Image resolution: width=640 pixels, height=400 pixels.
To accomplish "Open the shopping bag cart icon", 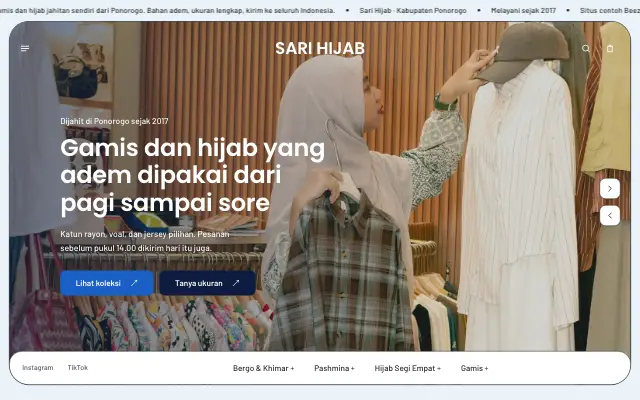I will (610, 49).
